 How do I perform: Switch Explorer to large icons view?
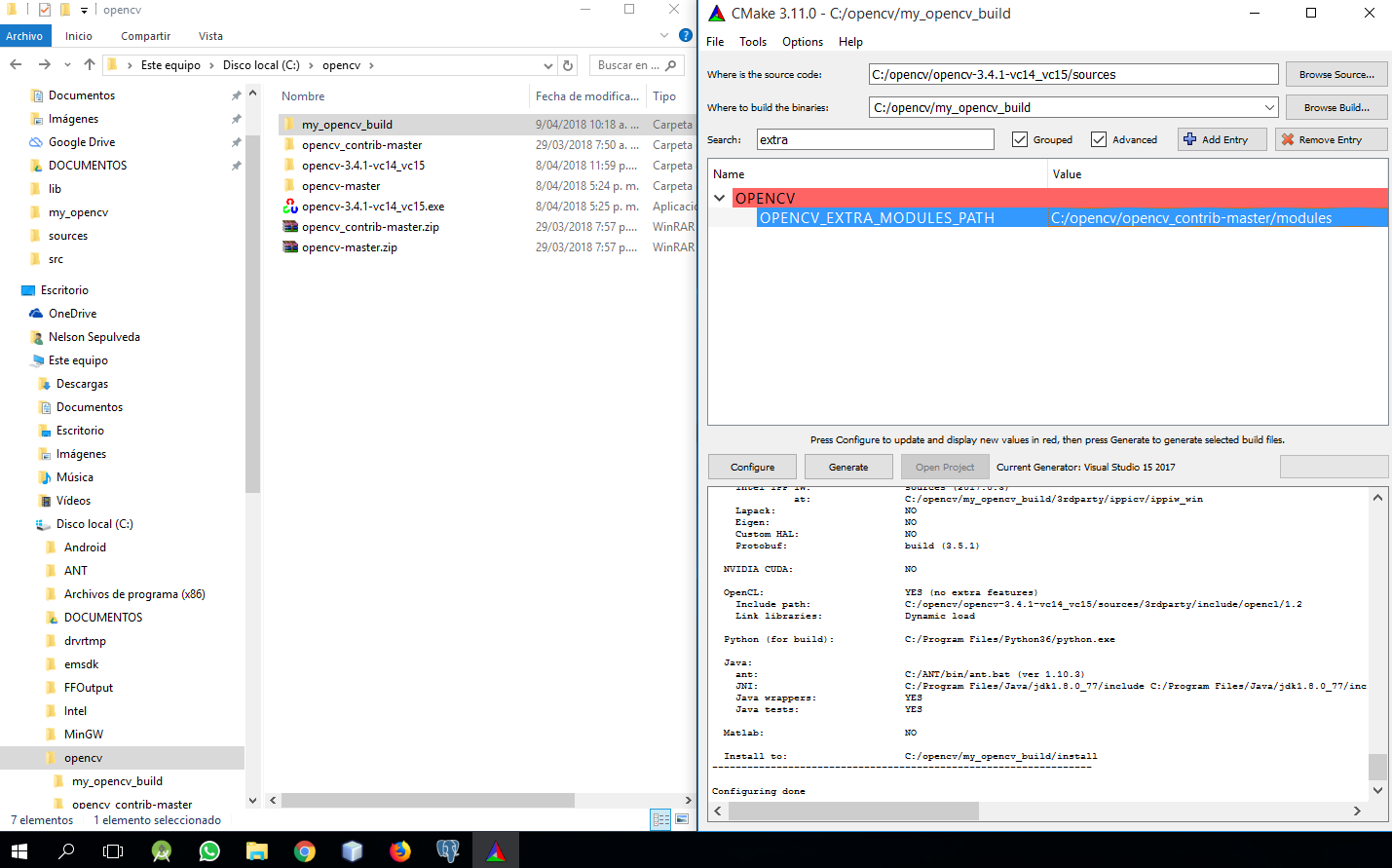682,819
